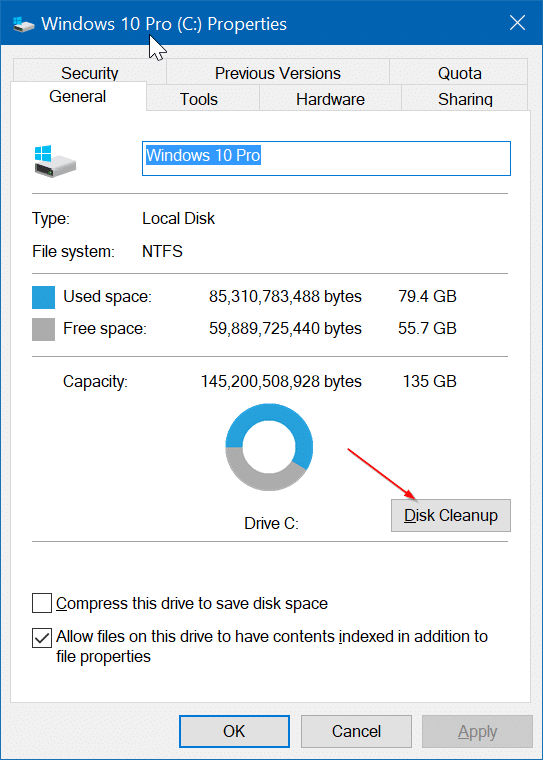Click the disk usage donut chart
The width and height of the screenshot is (543, 760).
click(x=269, y=447)
